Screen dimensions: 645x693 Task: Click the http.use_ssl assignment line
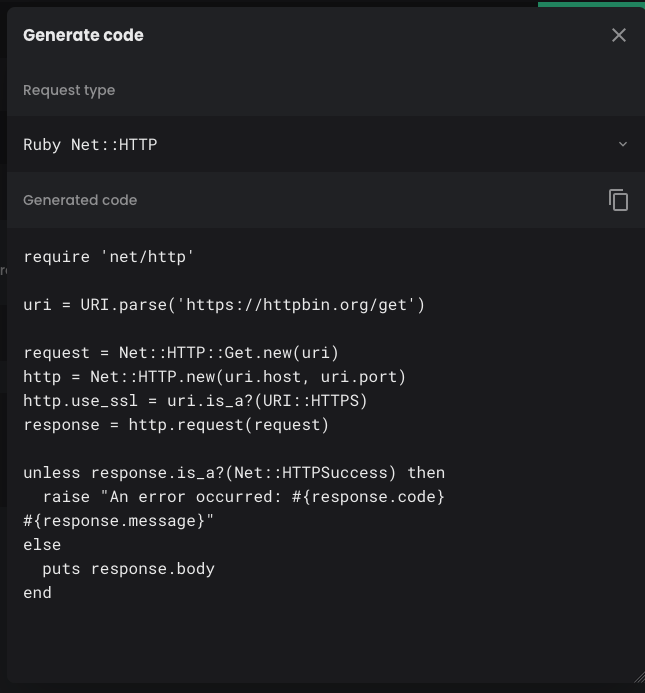(x=195, y=401)
